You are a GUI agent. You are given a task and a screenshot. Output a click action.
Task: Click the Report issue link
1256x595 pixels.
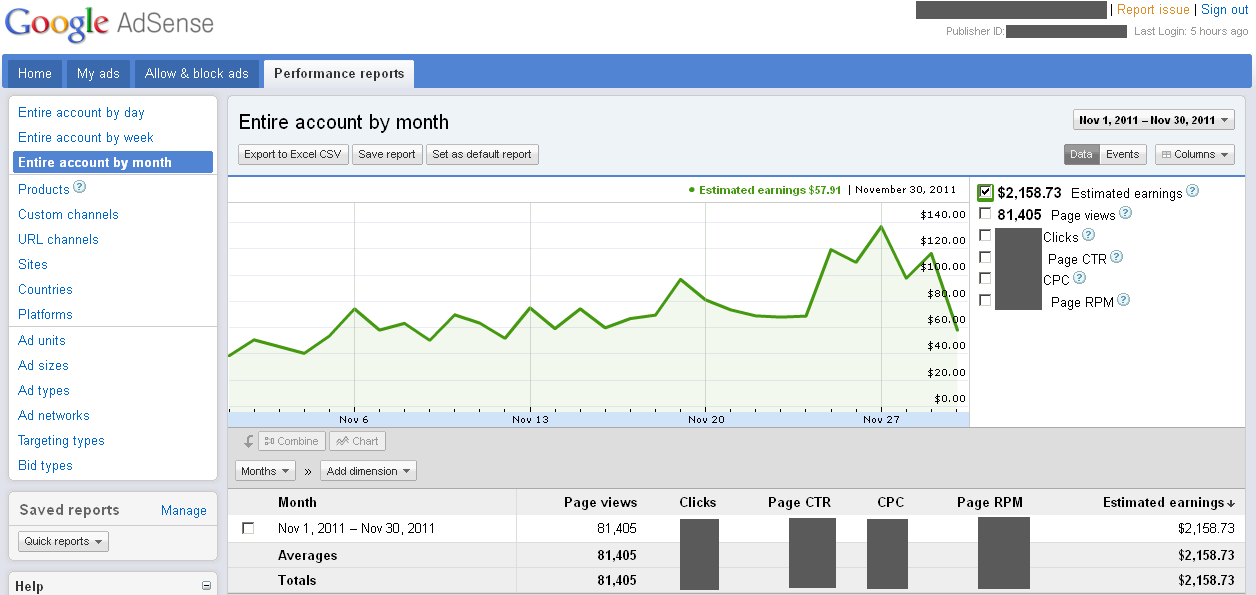[1153, 10]
